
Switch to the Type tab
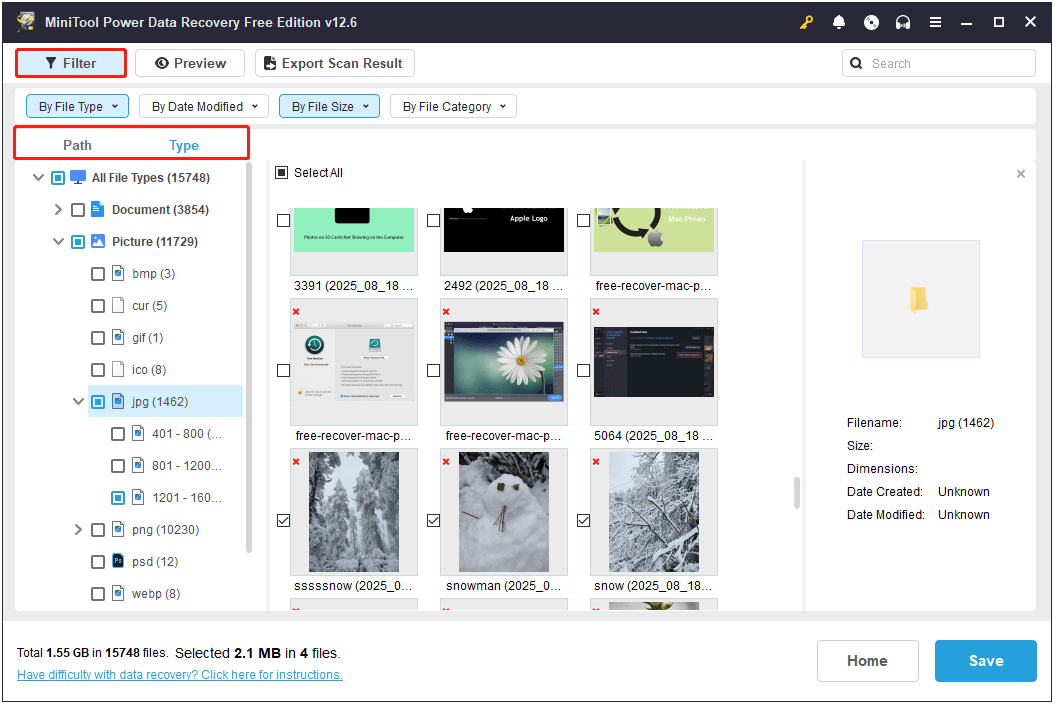pos(184,145)
